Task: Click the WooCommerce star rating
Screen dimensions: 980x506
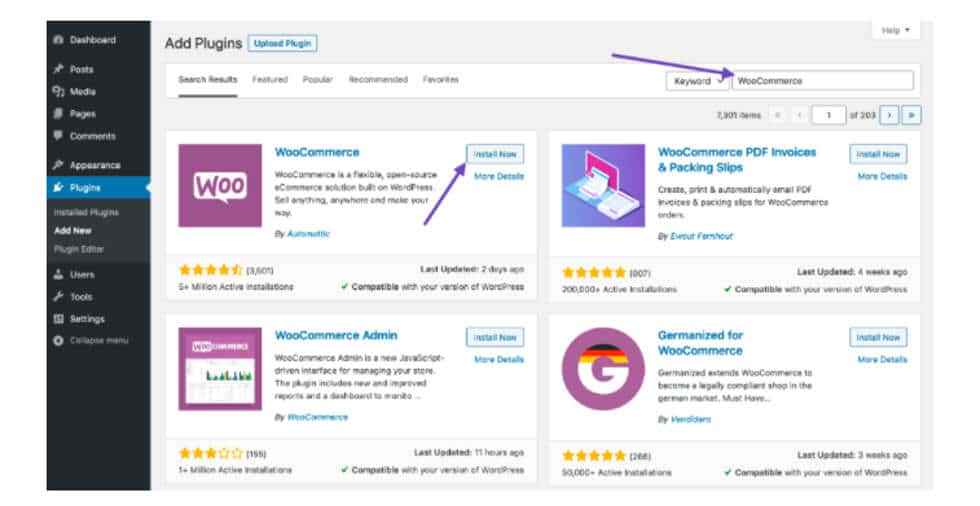Action: click(x=211, y=270)
